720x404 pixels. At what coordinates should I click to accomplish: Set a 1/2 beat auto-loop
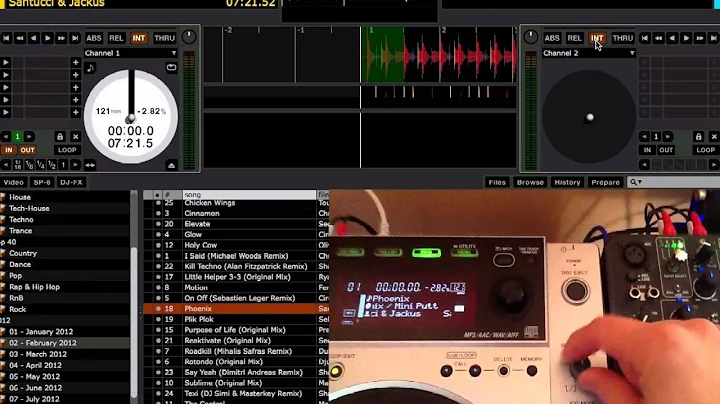click(52, 165)
